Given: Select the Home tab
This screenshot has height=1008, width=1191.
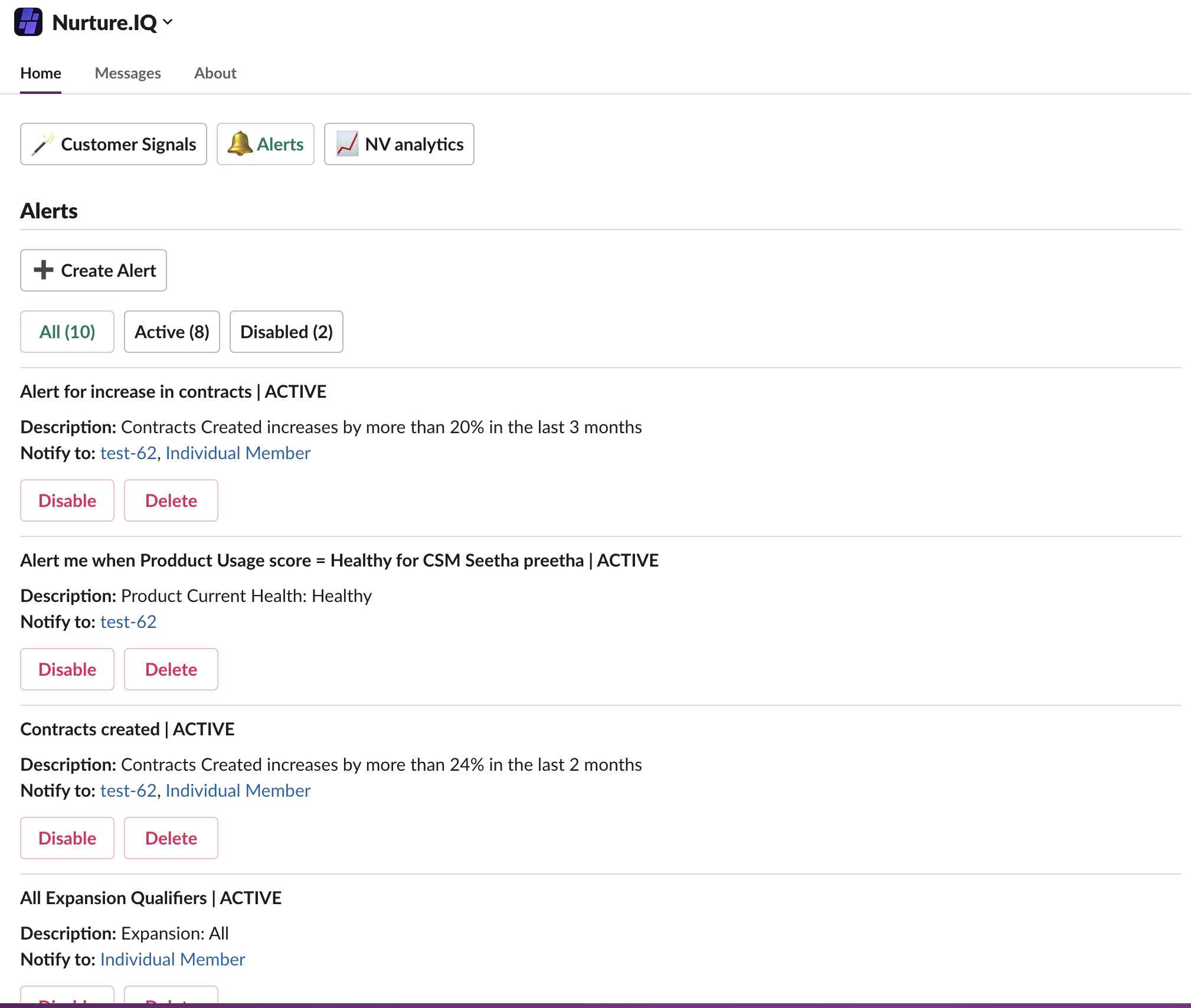Looking at the screenshot, I should [x=41, y=73].
